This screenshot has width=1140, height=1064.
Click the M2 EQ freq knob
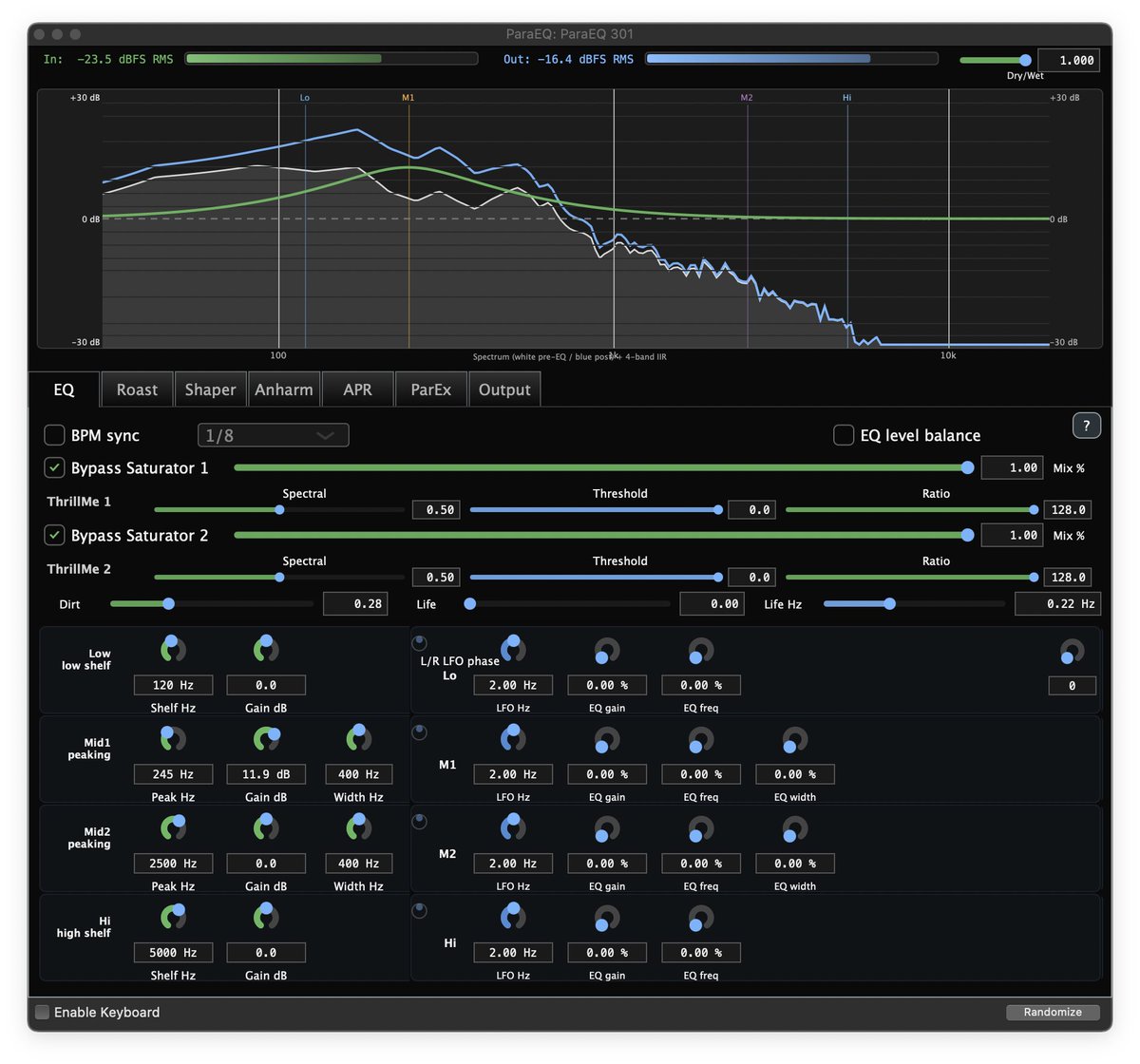700,828
